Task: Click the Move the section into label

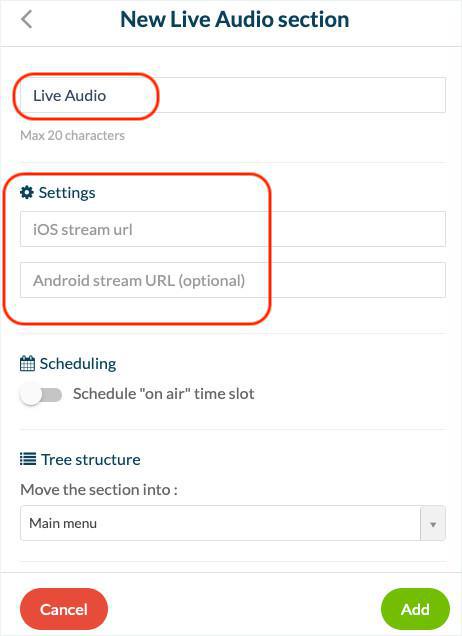Action: coord(99,490)
